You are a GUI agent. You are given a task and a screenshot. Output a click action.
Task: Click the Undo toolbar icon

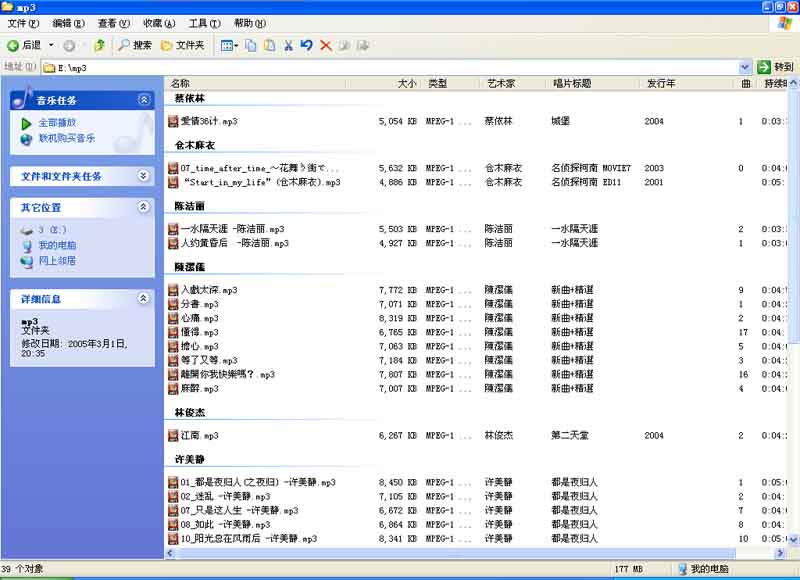coord(307,45)
